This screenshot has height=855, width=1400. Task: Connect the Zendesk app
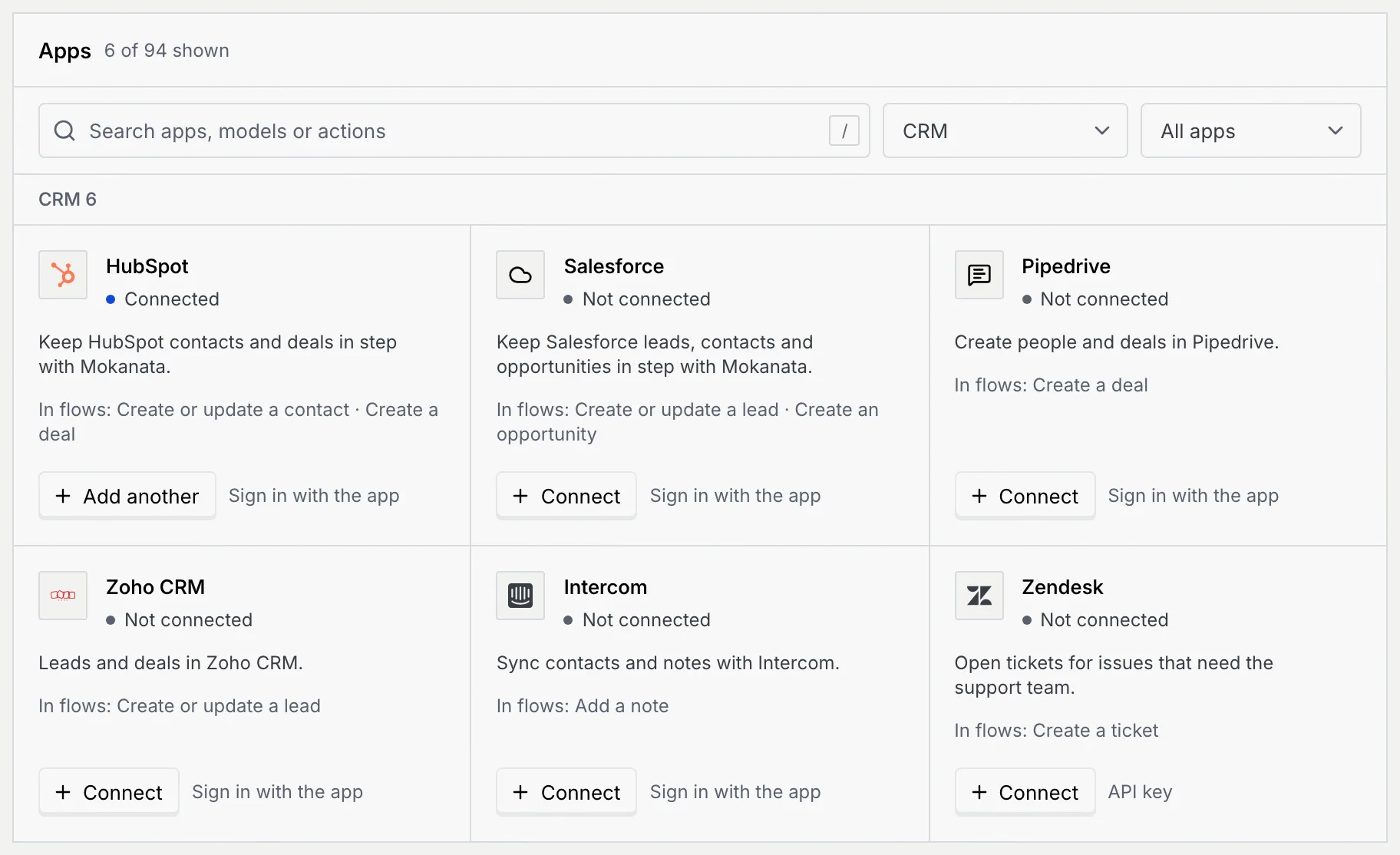point(1025,792)
